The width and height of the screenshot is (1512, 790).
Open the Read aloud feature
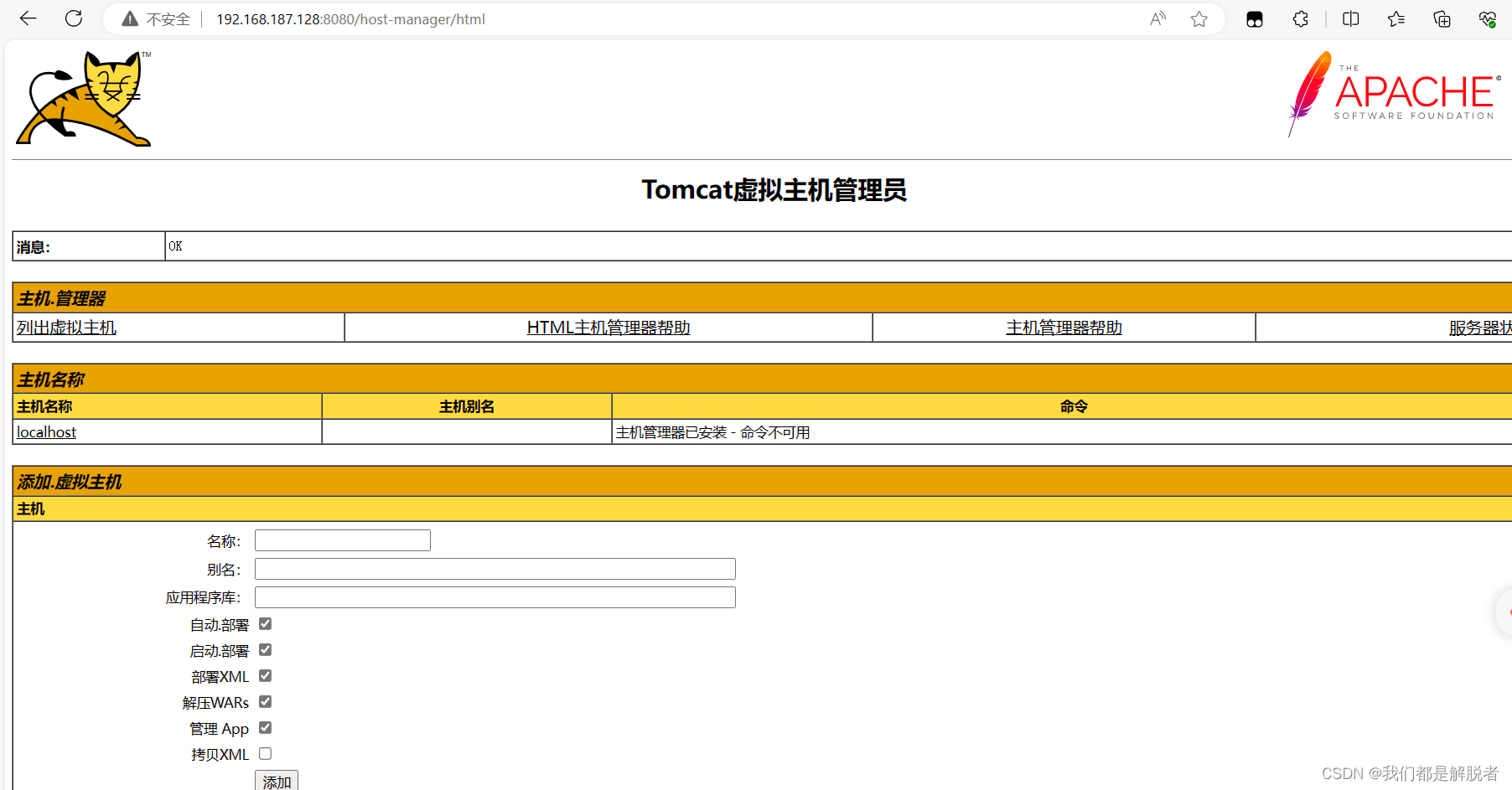[1157, 18]
